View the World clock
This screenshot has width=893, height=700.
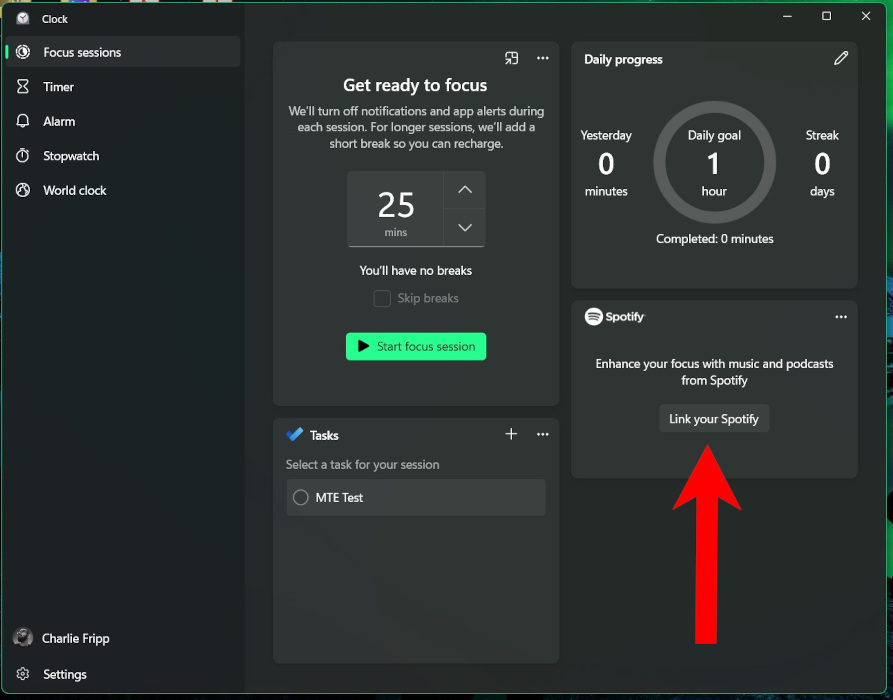74,190
